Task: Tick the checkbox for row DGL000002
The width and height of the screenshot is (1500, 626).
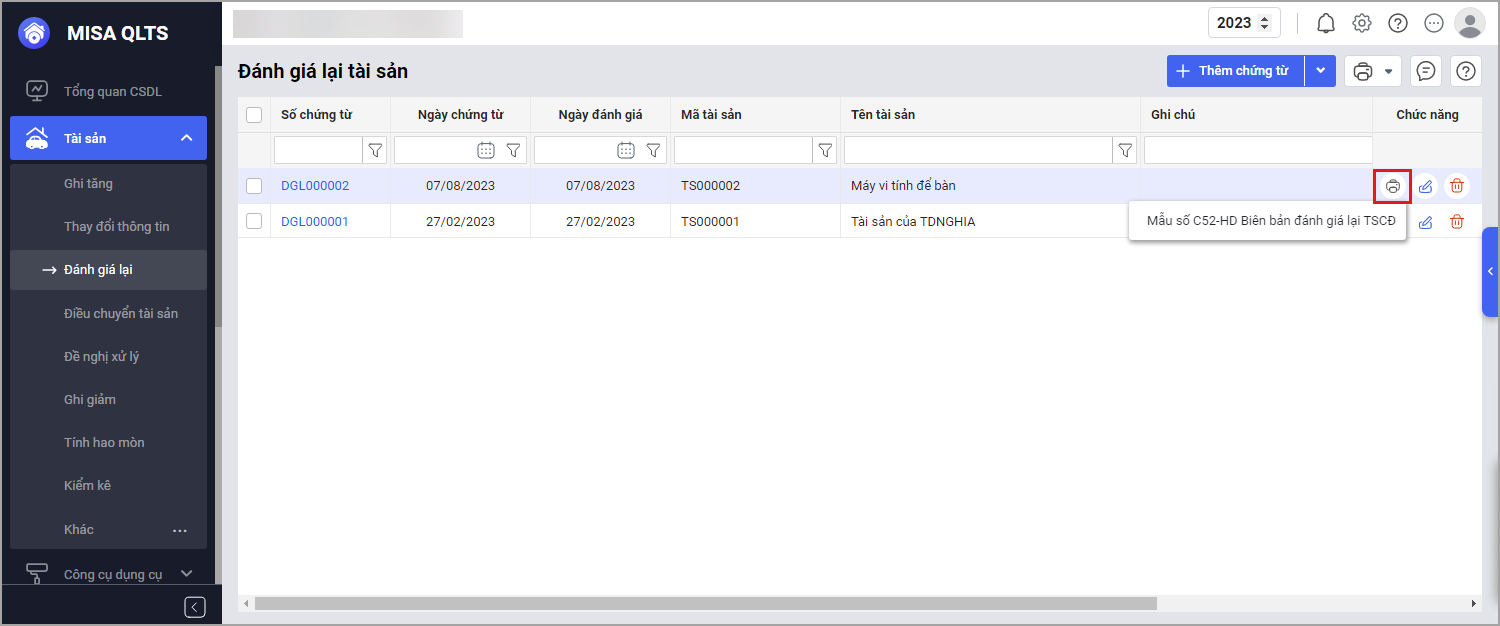Action: [254, 186]
